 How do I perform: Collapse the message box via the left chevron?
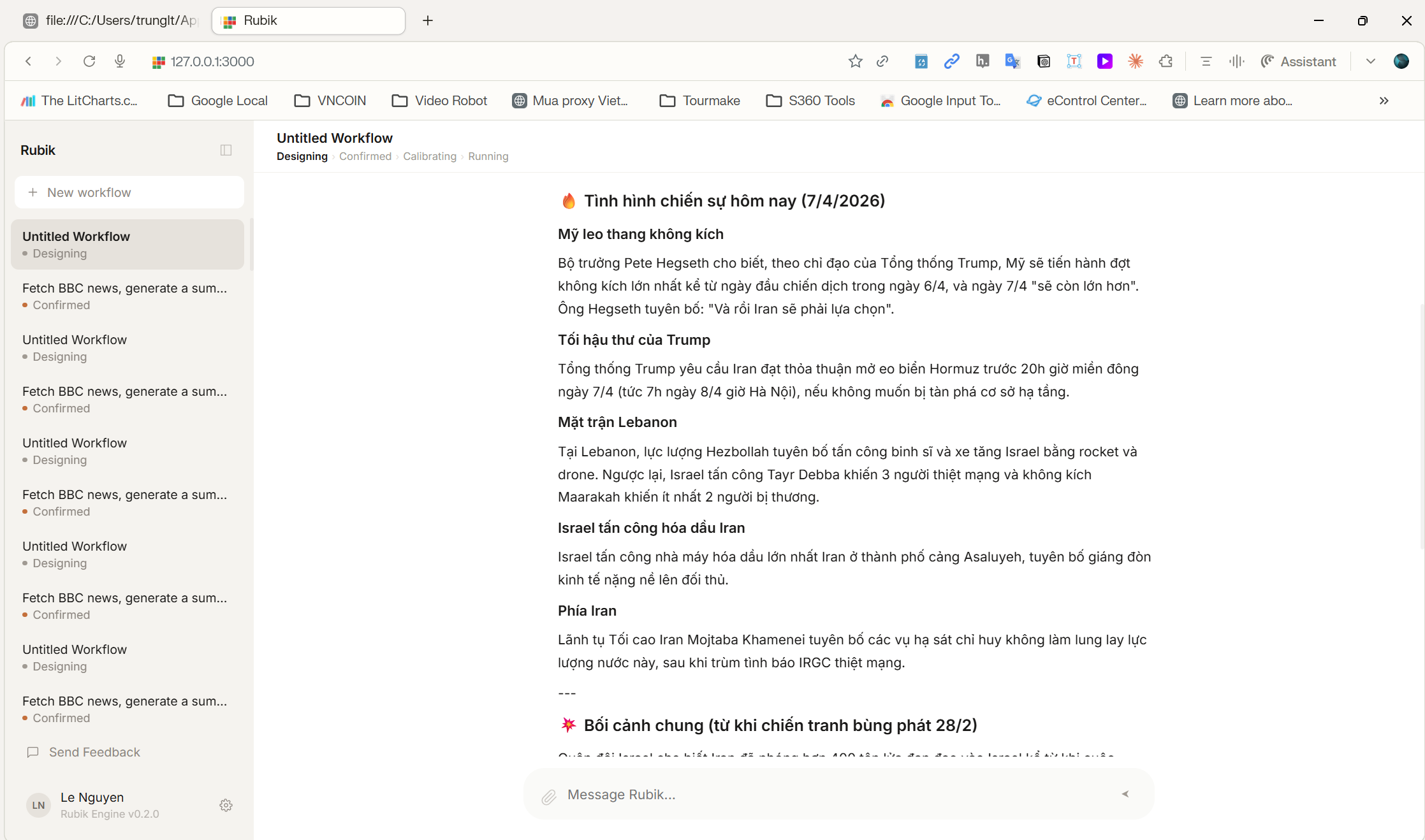tap(1125, 794)
